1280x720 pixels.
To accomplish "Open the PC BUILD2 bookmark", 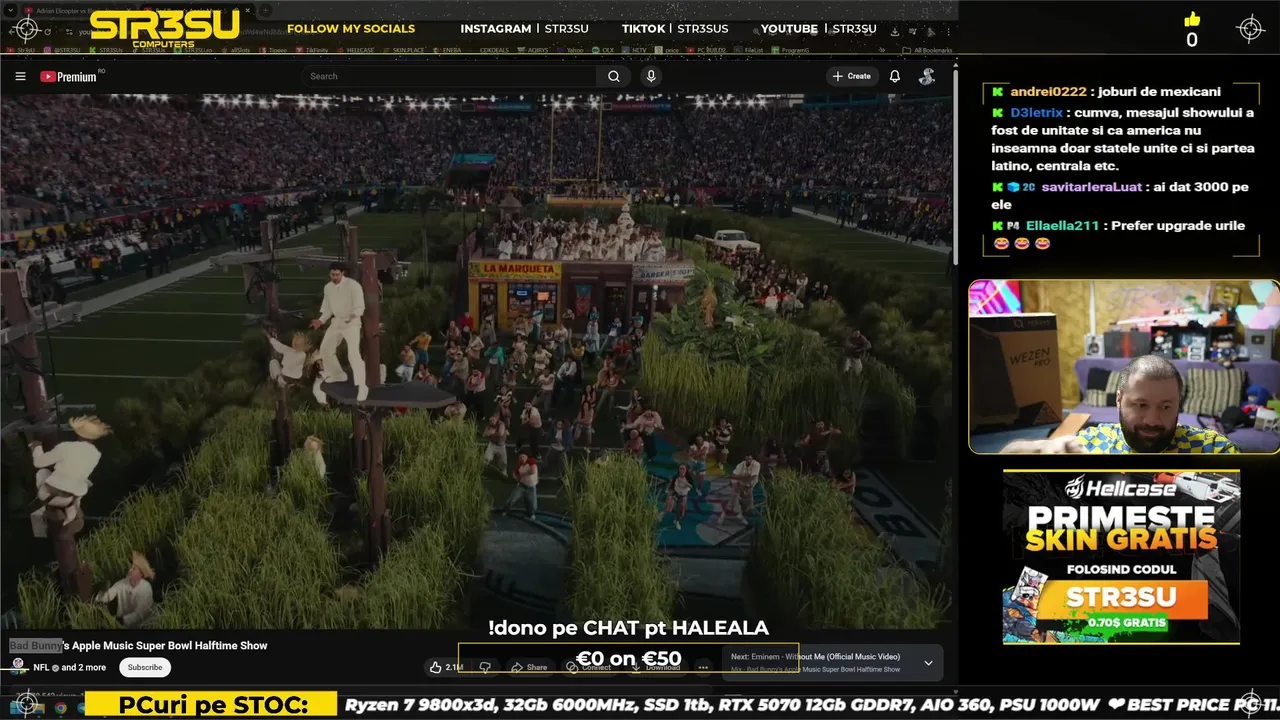I will click(x=705, y=50).
